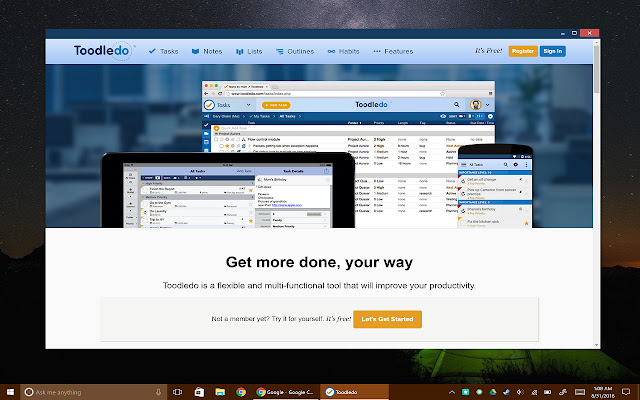This screenshot has width=640, height=400.
Task: Click the "Not a member yet?" text
Action: pyautogui.click(x=241, y=319)
